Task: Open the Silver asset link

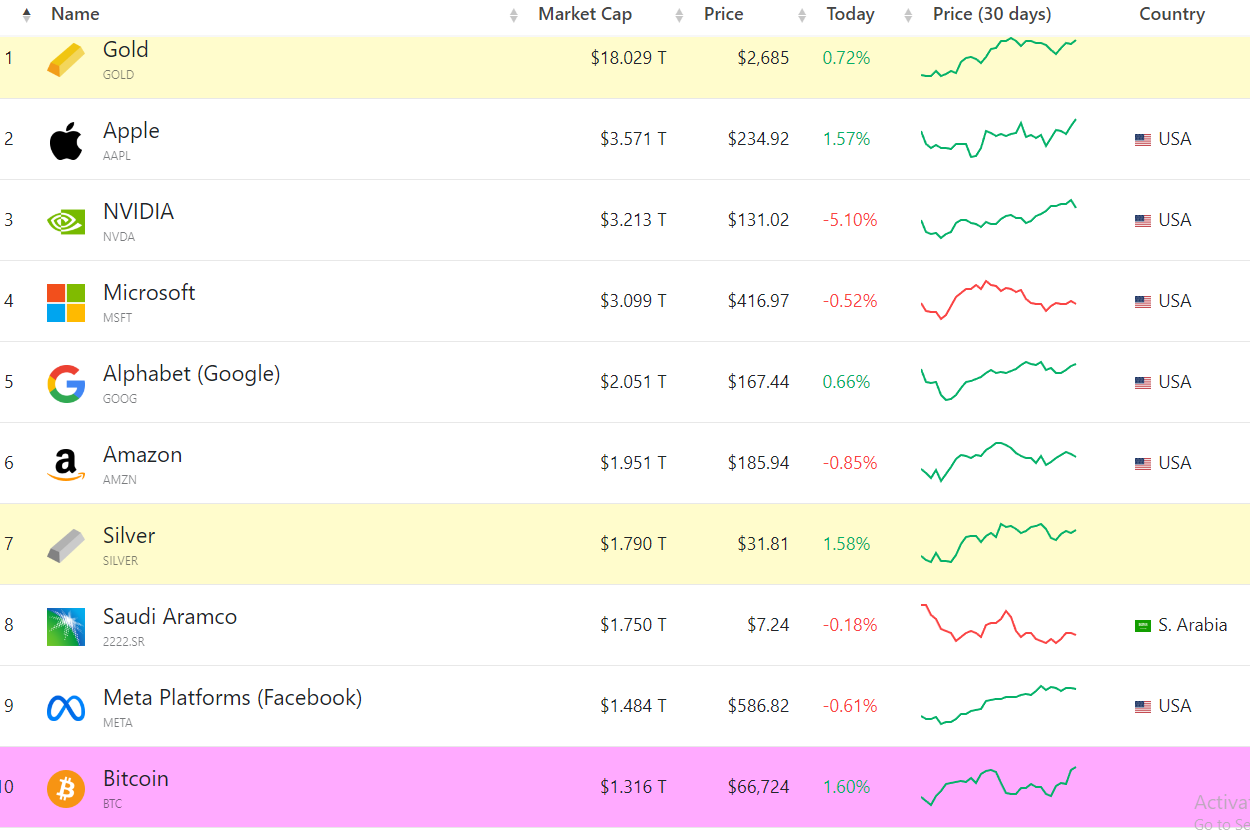Action: pyautogui.click(x=129, y=536)
